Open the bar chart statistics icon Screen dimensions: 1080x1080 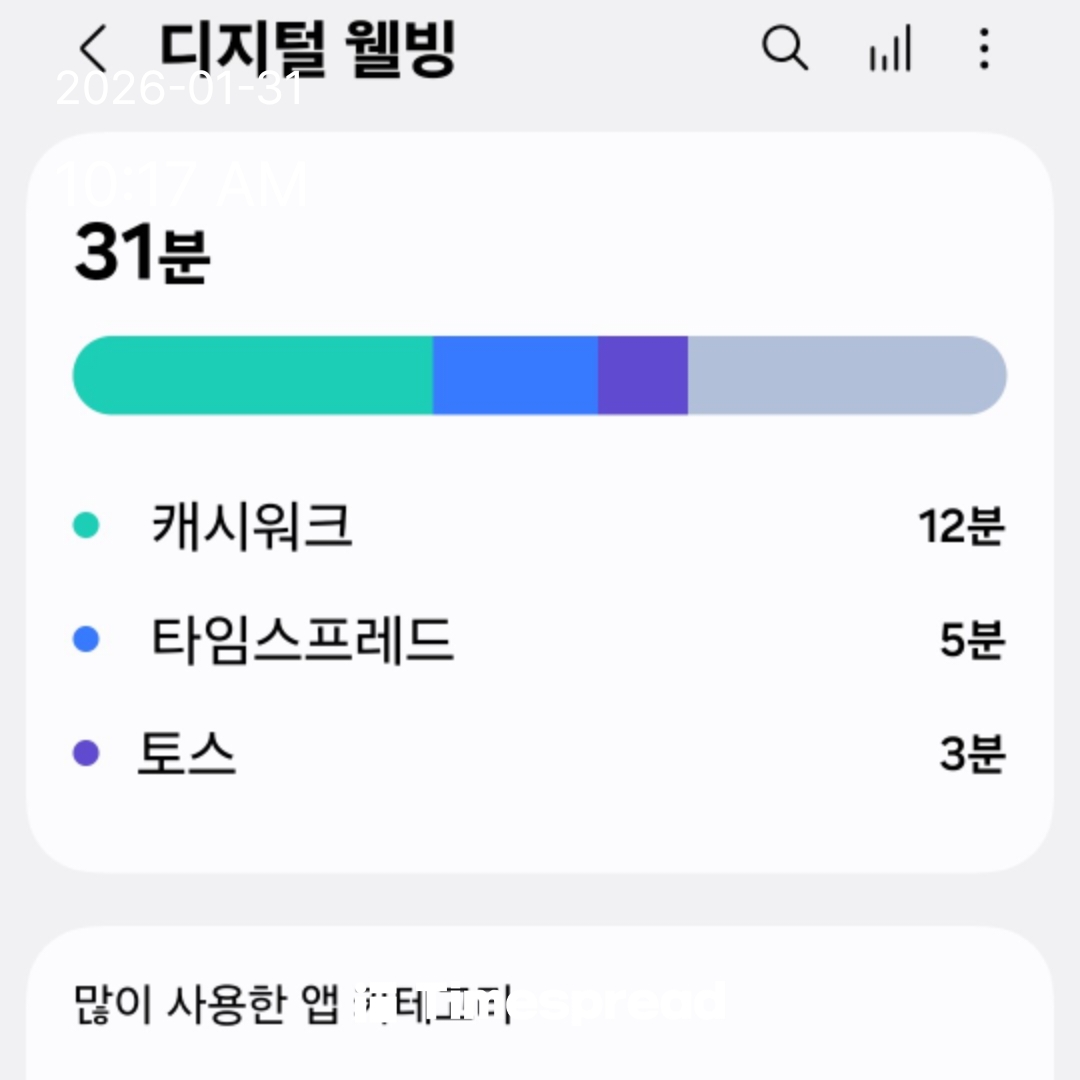(x=890, y=48)
